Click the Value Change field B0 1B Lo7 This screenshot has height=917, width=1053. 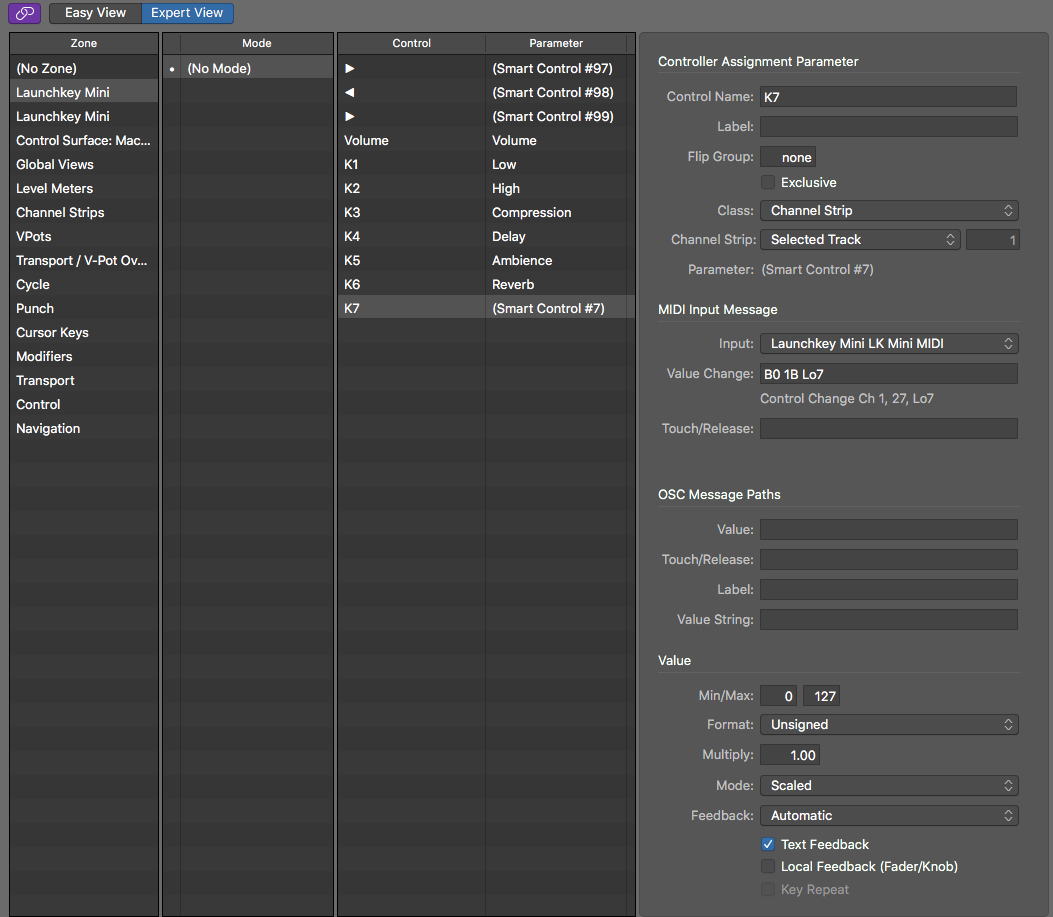(x=888, y=374)
